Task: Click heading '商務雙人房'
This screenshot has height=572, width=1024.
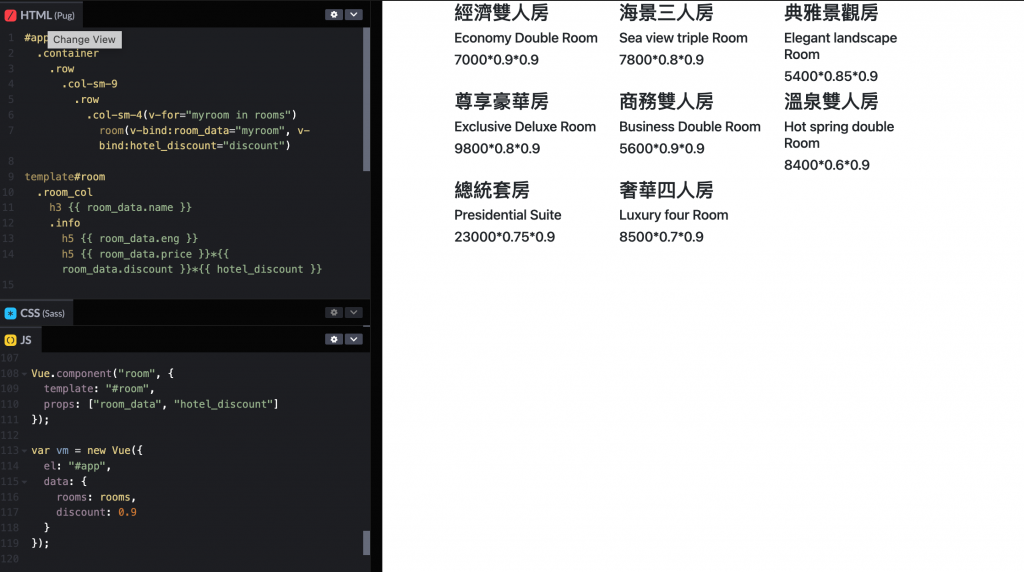Action: pyautogui.click(x=666, y=101)
